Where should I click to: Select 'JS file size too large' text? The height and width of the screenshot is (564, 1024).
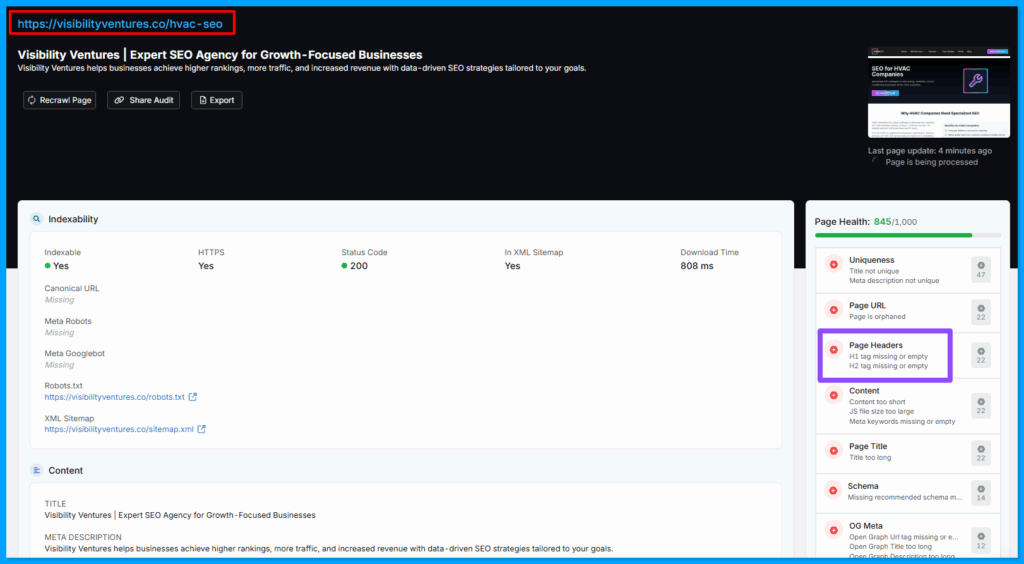pos(882,412)
